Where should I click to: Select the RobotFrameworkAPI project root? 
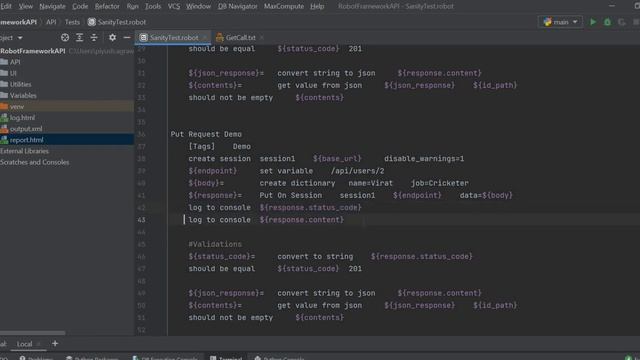pos(33,51)
